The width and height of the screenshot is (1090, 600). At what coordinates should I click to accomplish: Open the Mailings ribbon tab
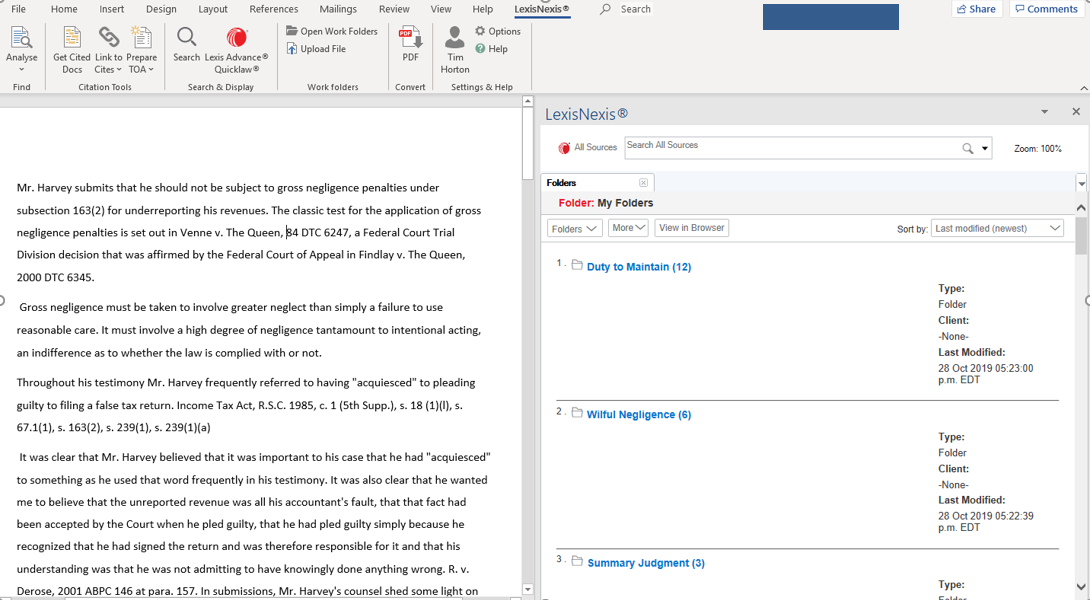(338, 9)
